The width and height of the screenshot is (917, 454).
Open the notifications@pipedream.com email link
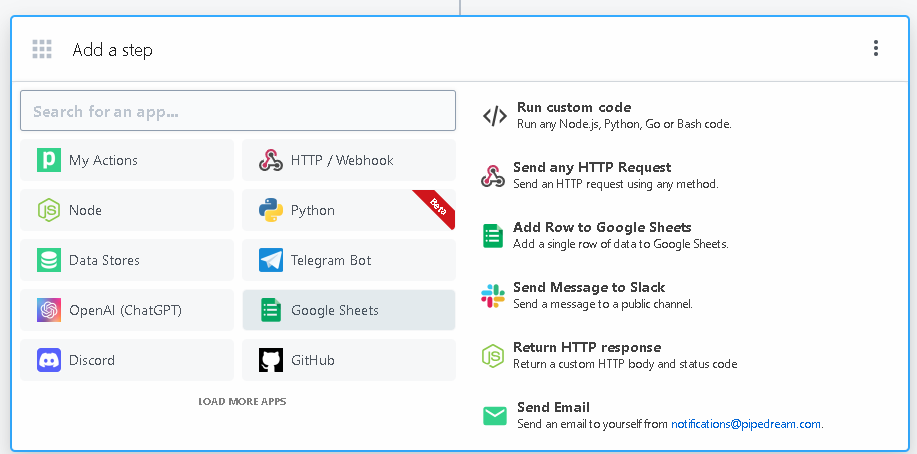point(746,424)
